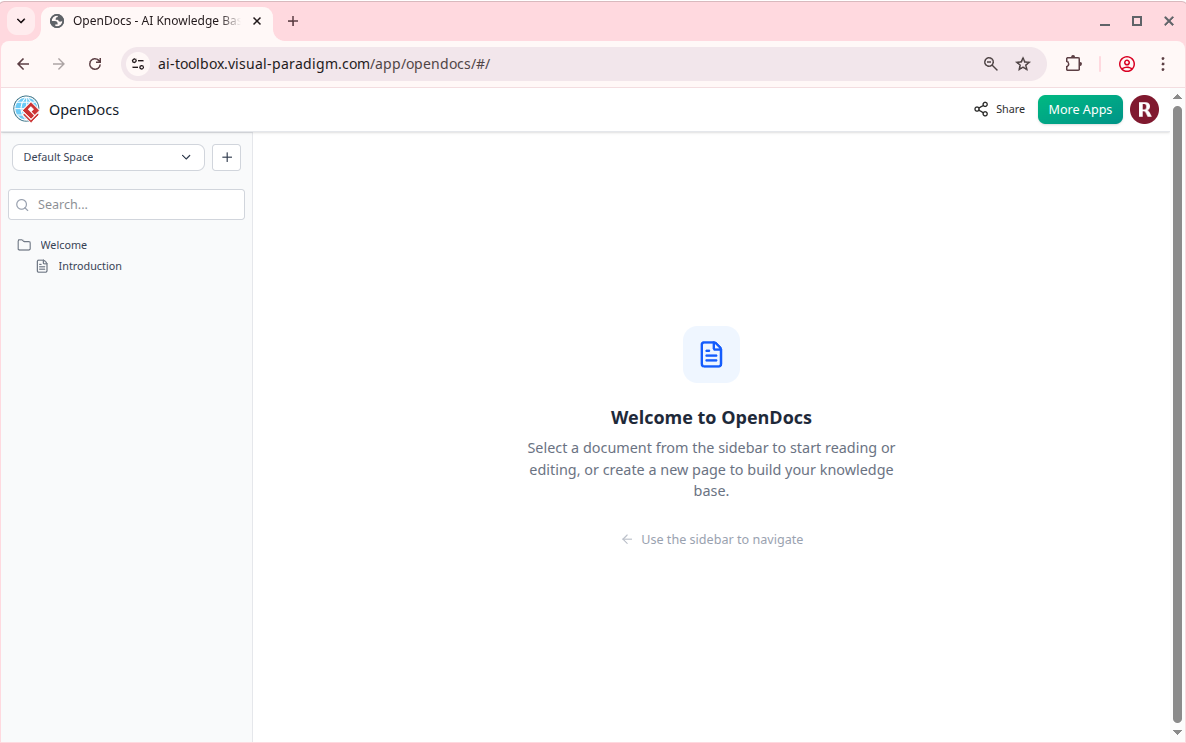Create a new space with the plus button
Image resolution: width=1186 pixels, height=743 pixels.
pos(226,157)
